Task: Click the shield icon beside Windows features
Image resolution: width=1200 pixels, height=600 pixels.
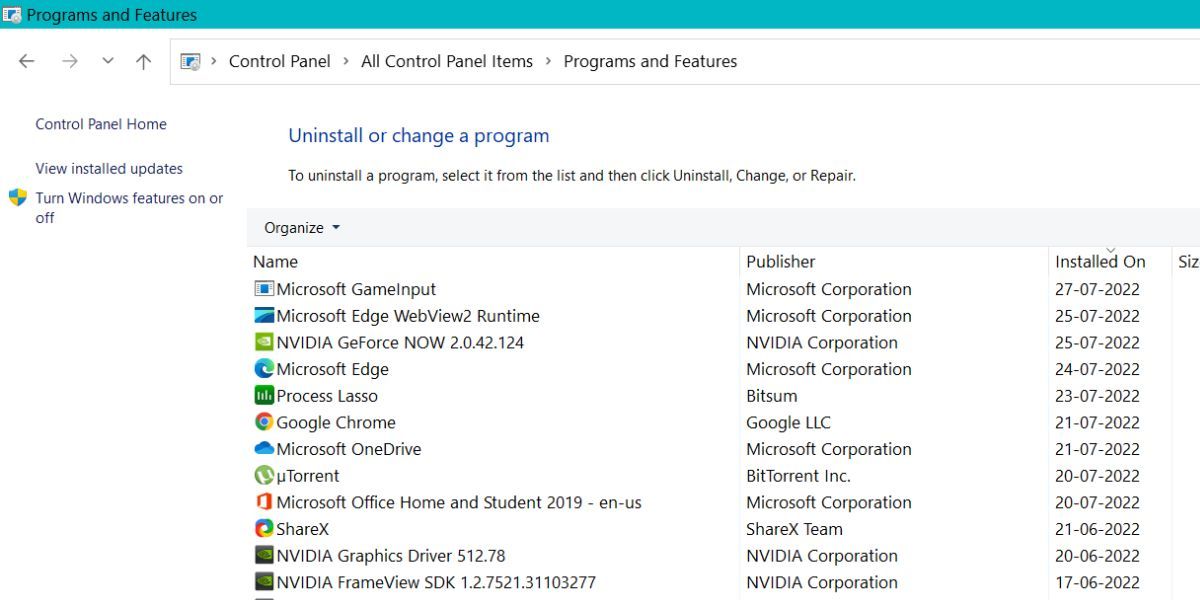Action: pyautogui.click(x=18, y=198)
